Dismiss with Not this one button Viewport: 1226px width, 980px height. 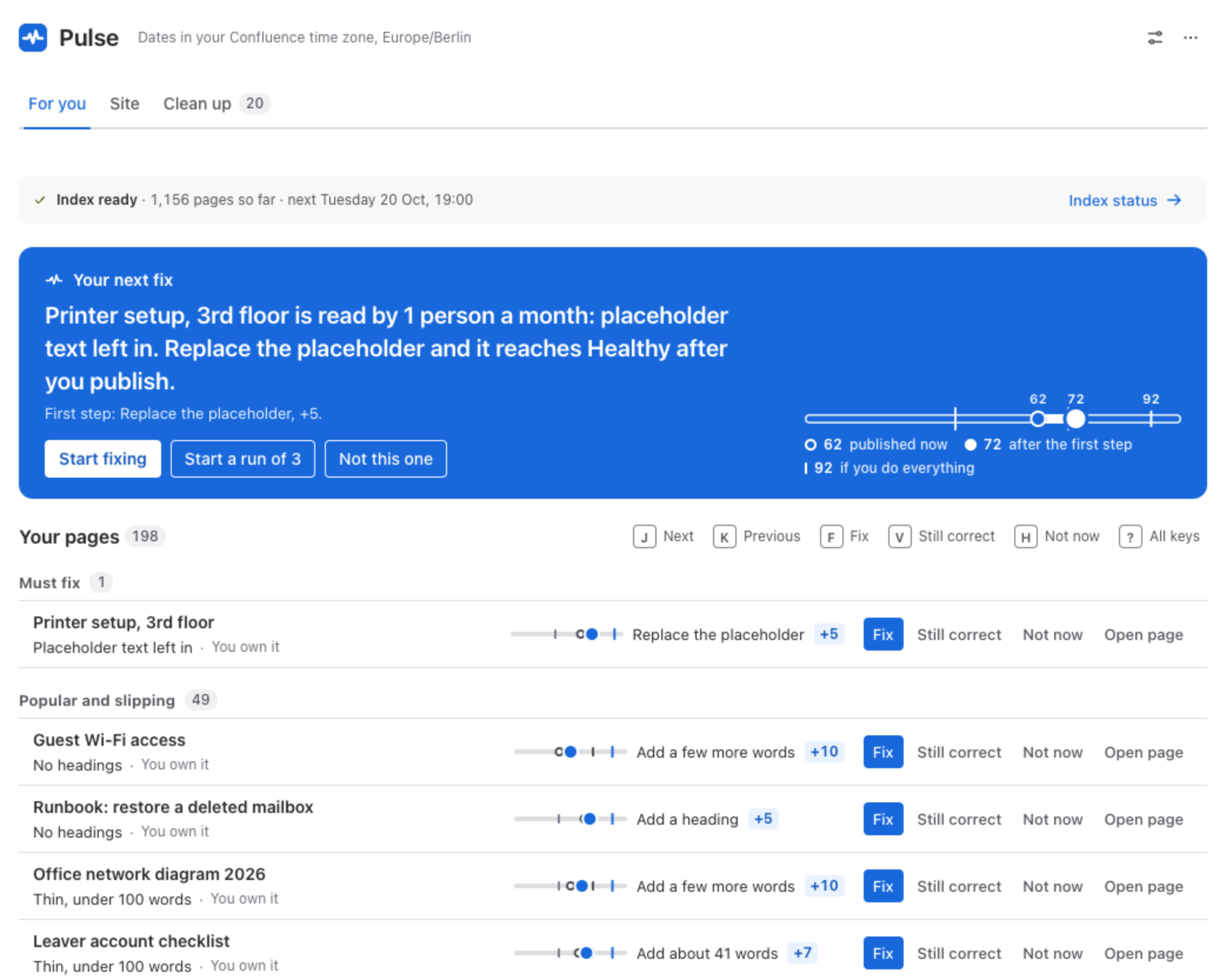pyautogui.click(x=385, y=459)
